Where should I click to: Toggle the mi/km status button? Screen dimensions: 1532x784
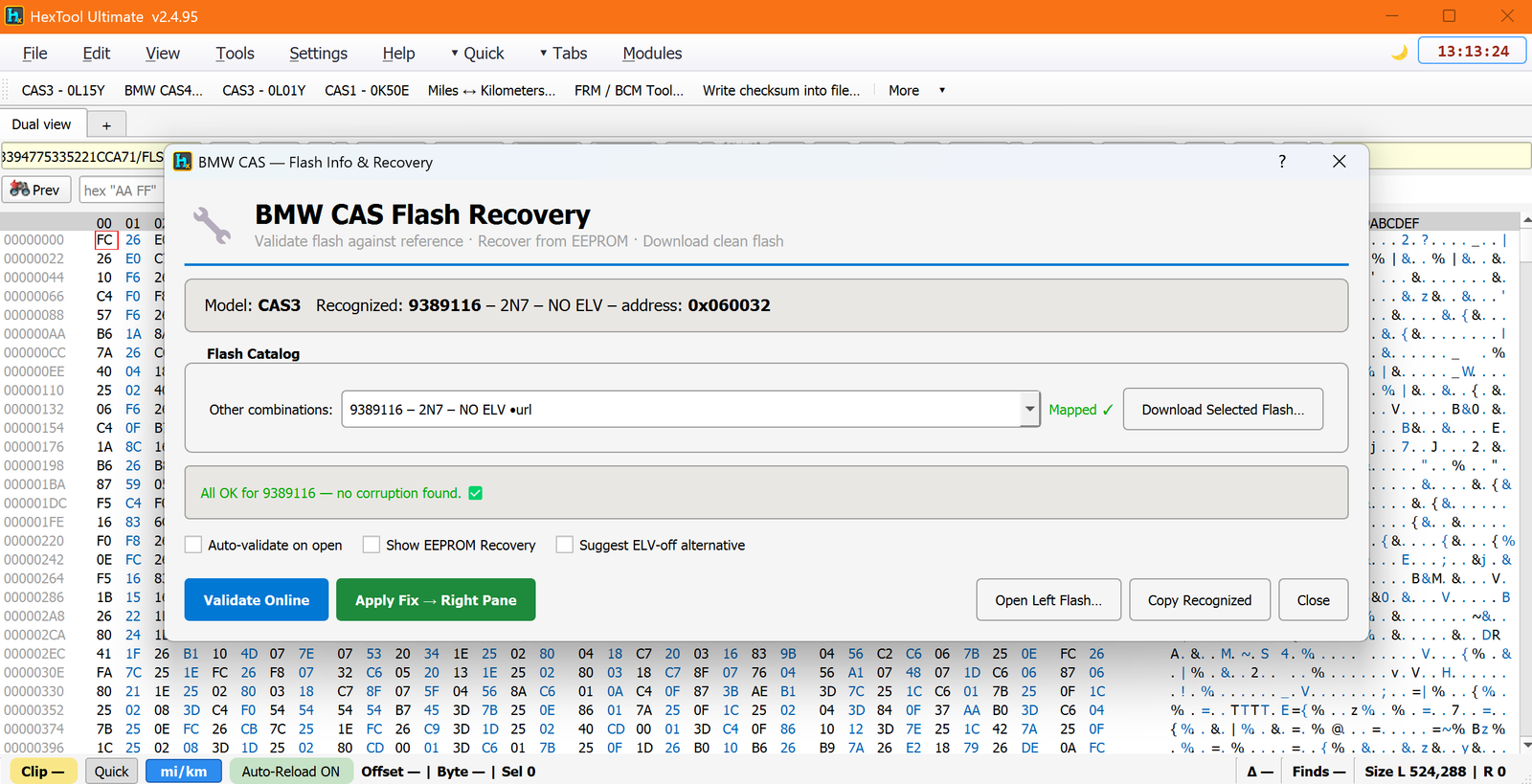(184, 772)
